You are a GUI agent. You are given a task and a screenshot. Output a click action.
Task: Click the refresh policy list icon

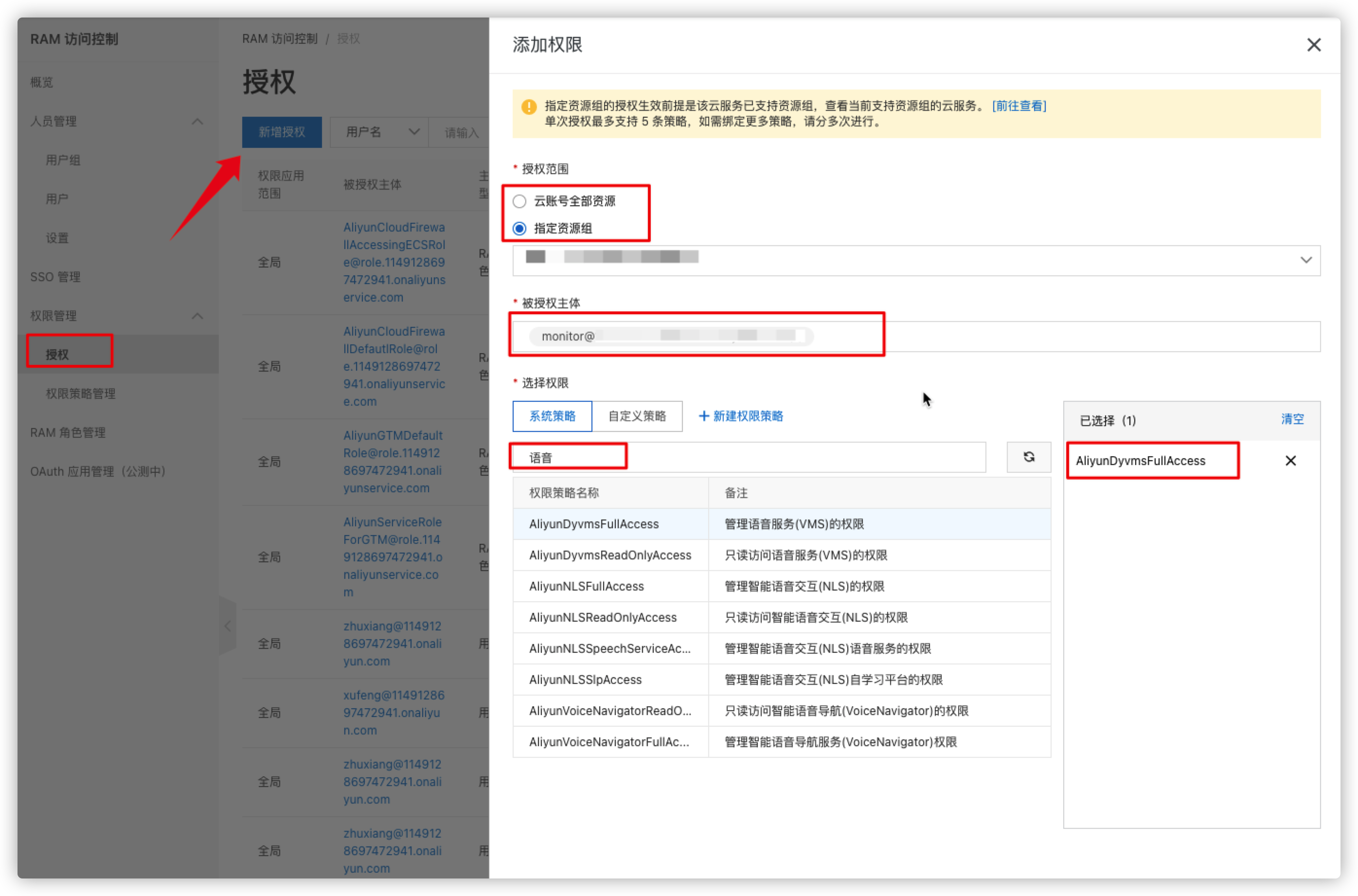pos(1028,457)
